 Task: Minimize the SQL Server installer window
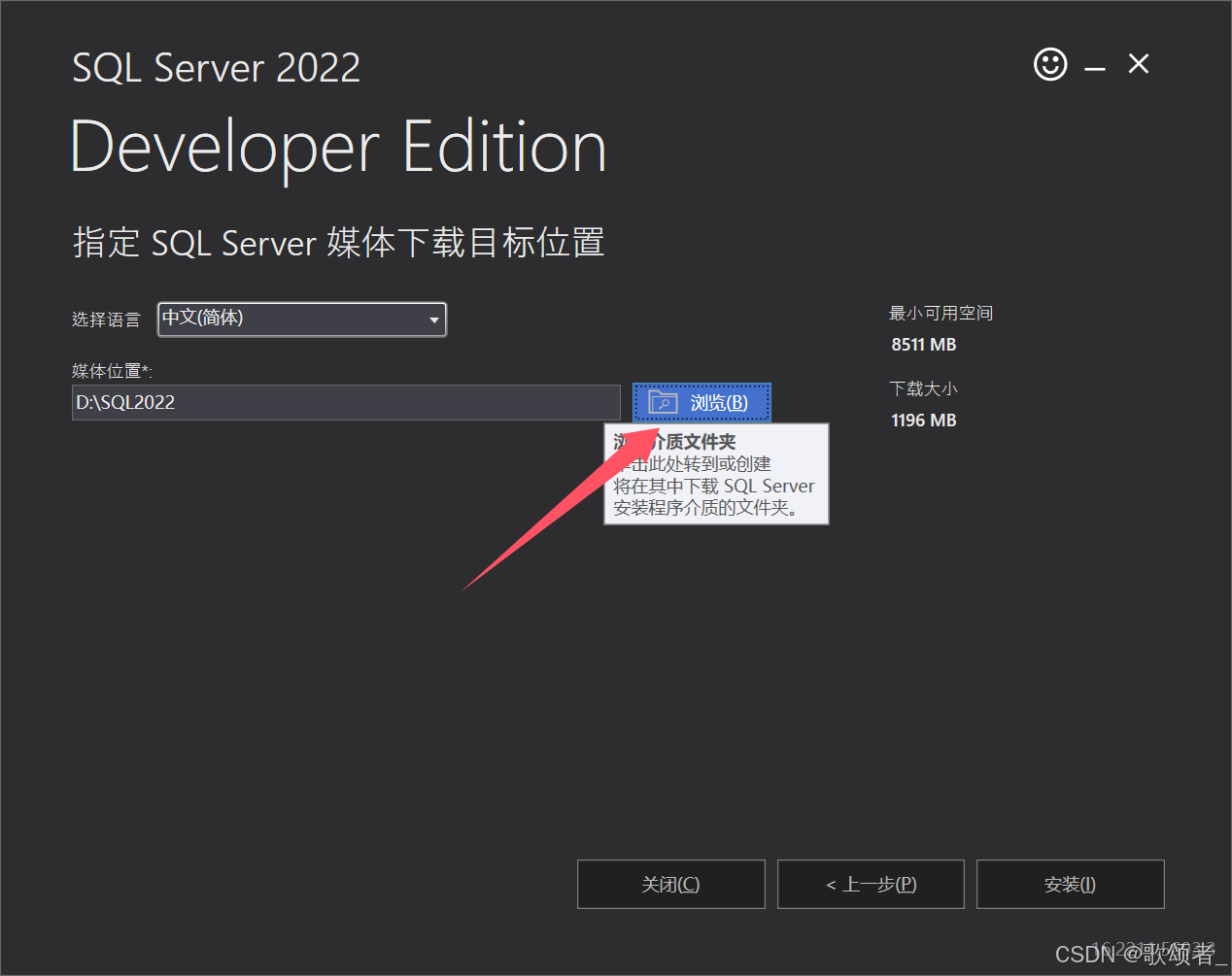tap(1095, 68)
